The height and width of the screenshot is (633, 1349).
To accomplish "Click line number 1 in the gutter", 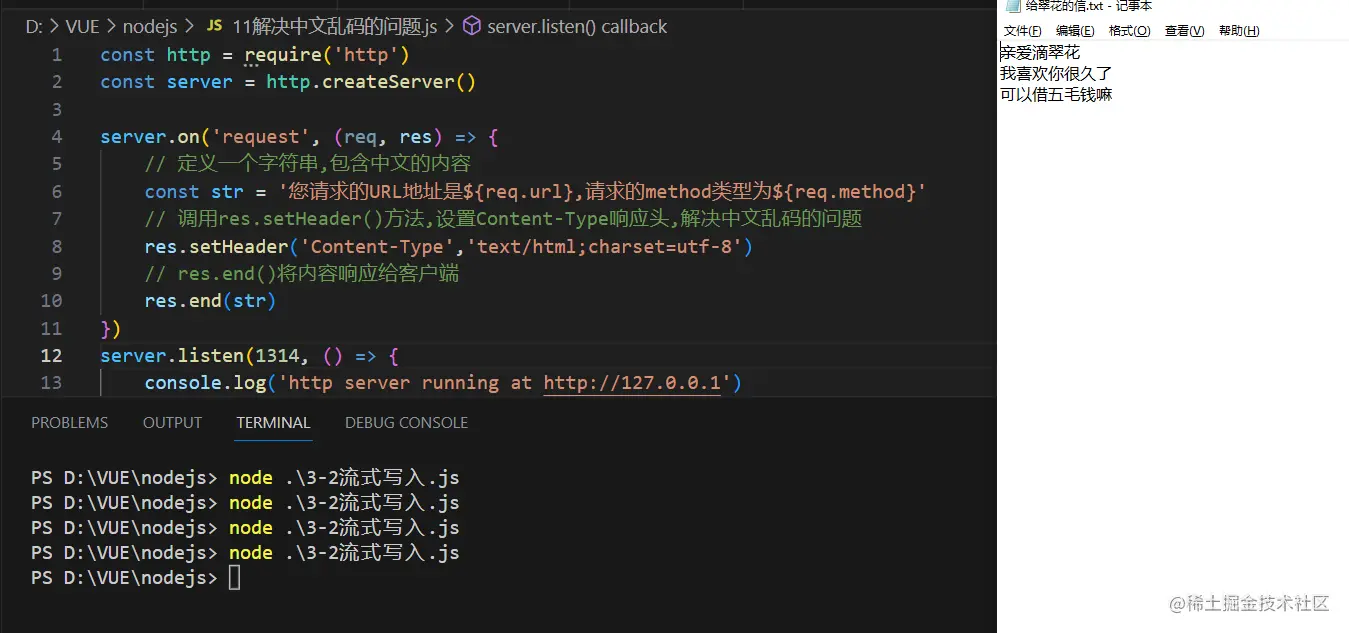I will pyautogui.click(x=57, y=55).
